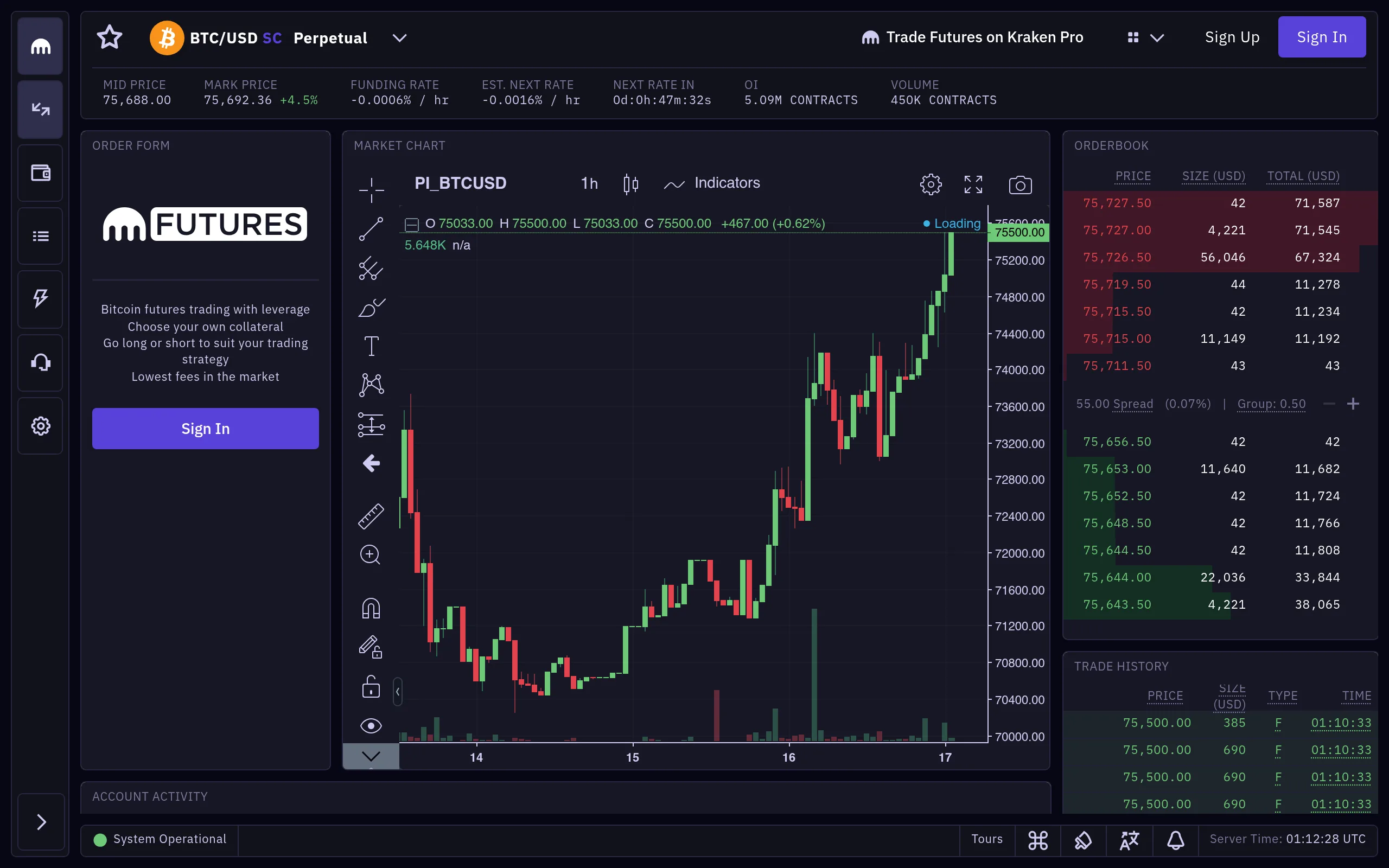Open the 1h timeframe menu
The height and width of the screenshot is (868, 1389).
(x=589, y=183)
